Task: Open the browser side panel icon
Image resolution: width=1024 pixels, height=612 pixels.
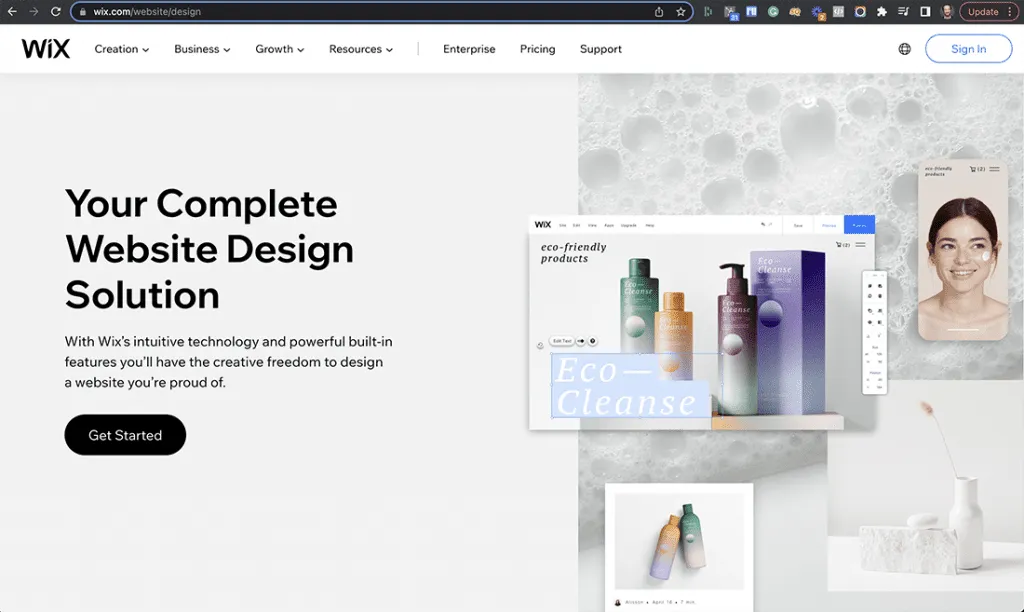Action: (x=925, y=12)
